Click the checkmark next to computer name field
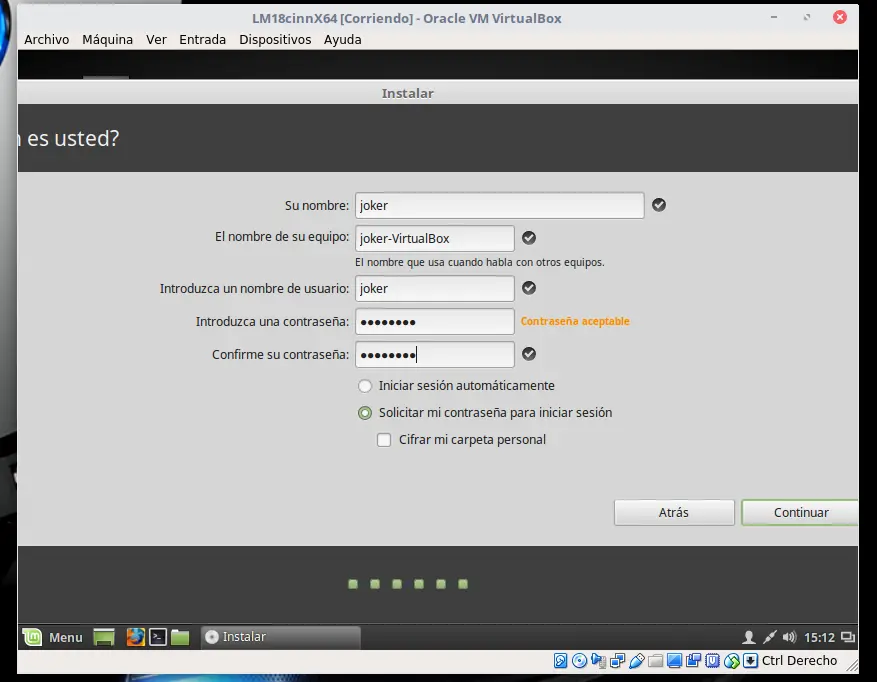877x682 pixels. [529, 238]
